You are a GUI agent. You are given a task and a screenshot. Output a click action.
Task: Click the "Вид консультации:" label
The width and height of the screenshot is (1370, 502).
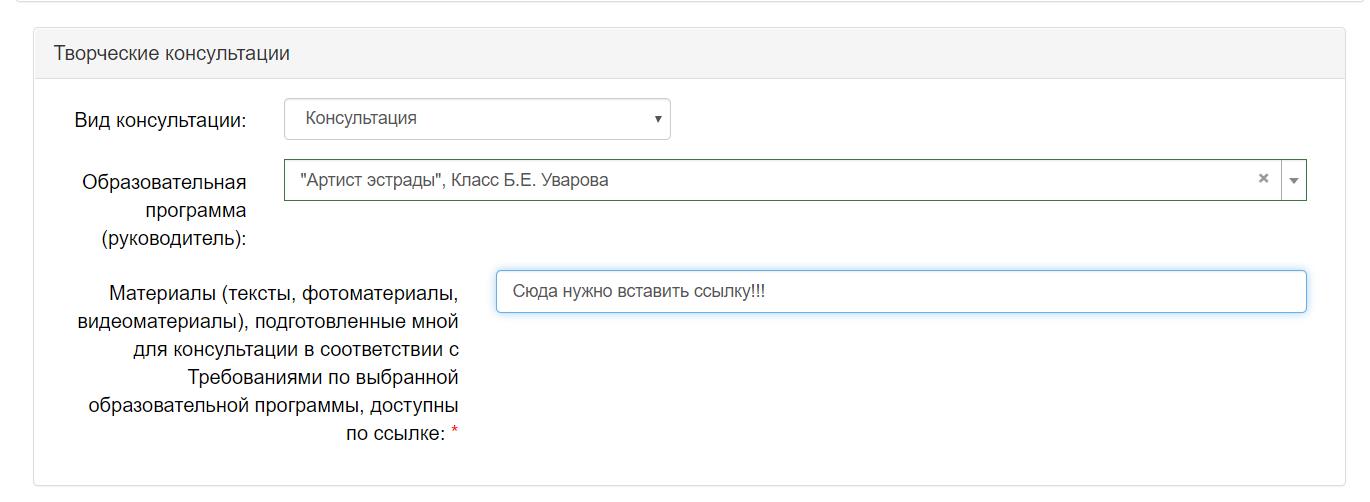(160, 120)
